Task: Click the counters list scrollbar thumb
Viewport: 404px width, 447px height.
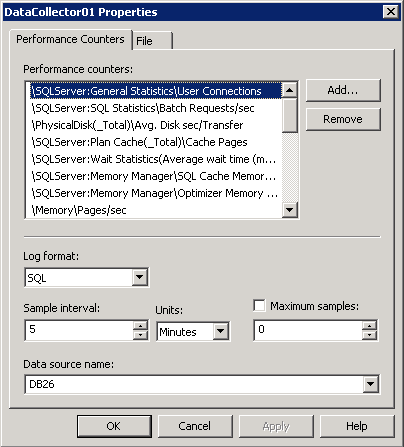Action: pos(289,115)
